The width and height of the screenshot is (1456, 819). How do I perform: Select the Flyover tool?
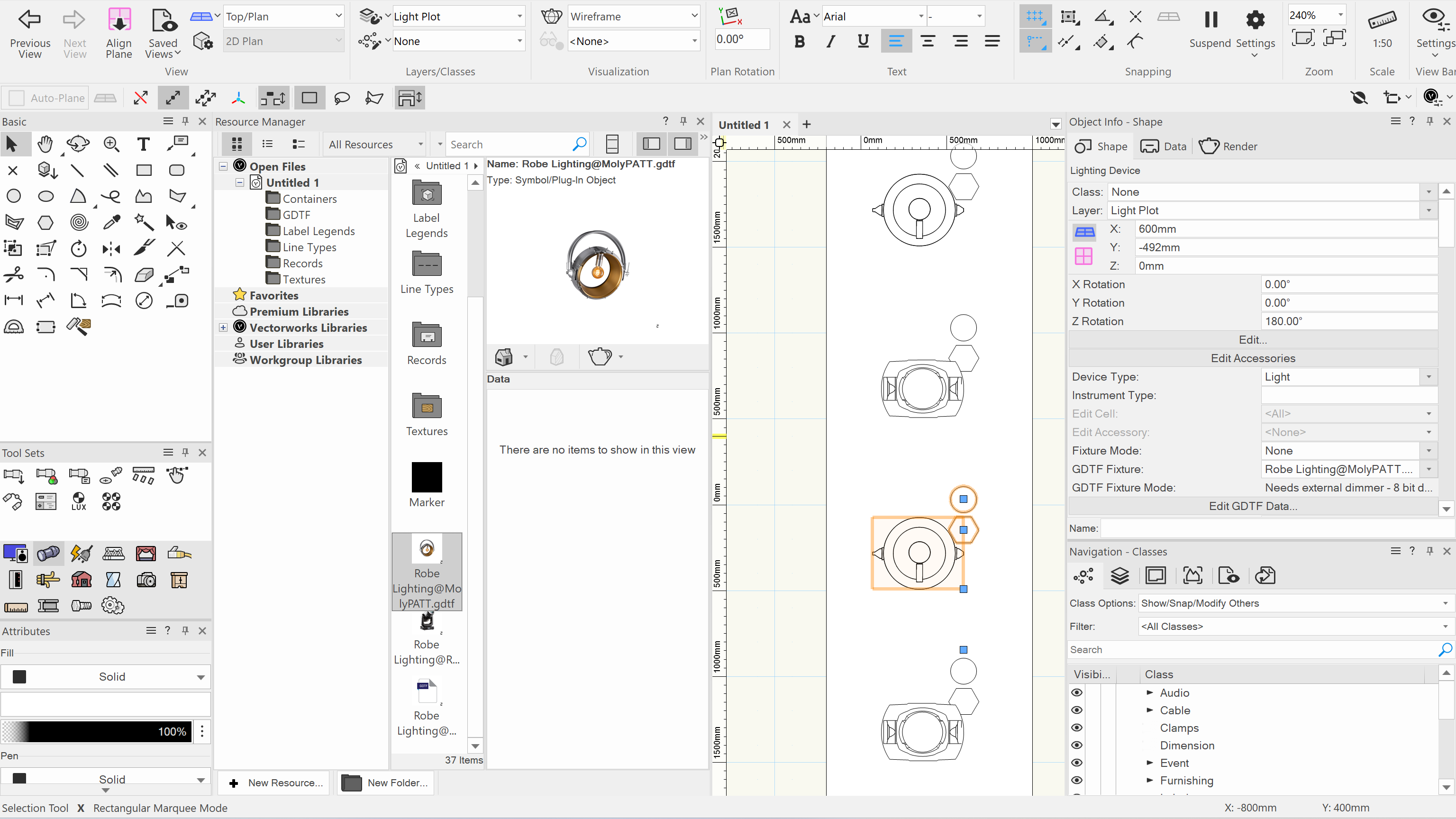pos(78,144)
